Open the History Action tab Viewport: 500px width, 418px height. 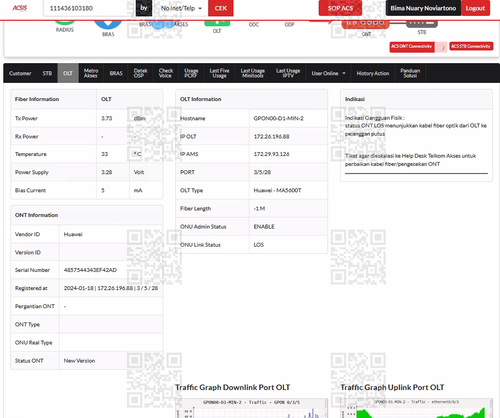[x=373, y=73]
